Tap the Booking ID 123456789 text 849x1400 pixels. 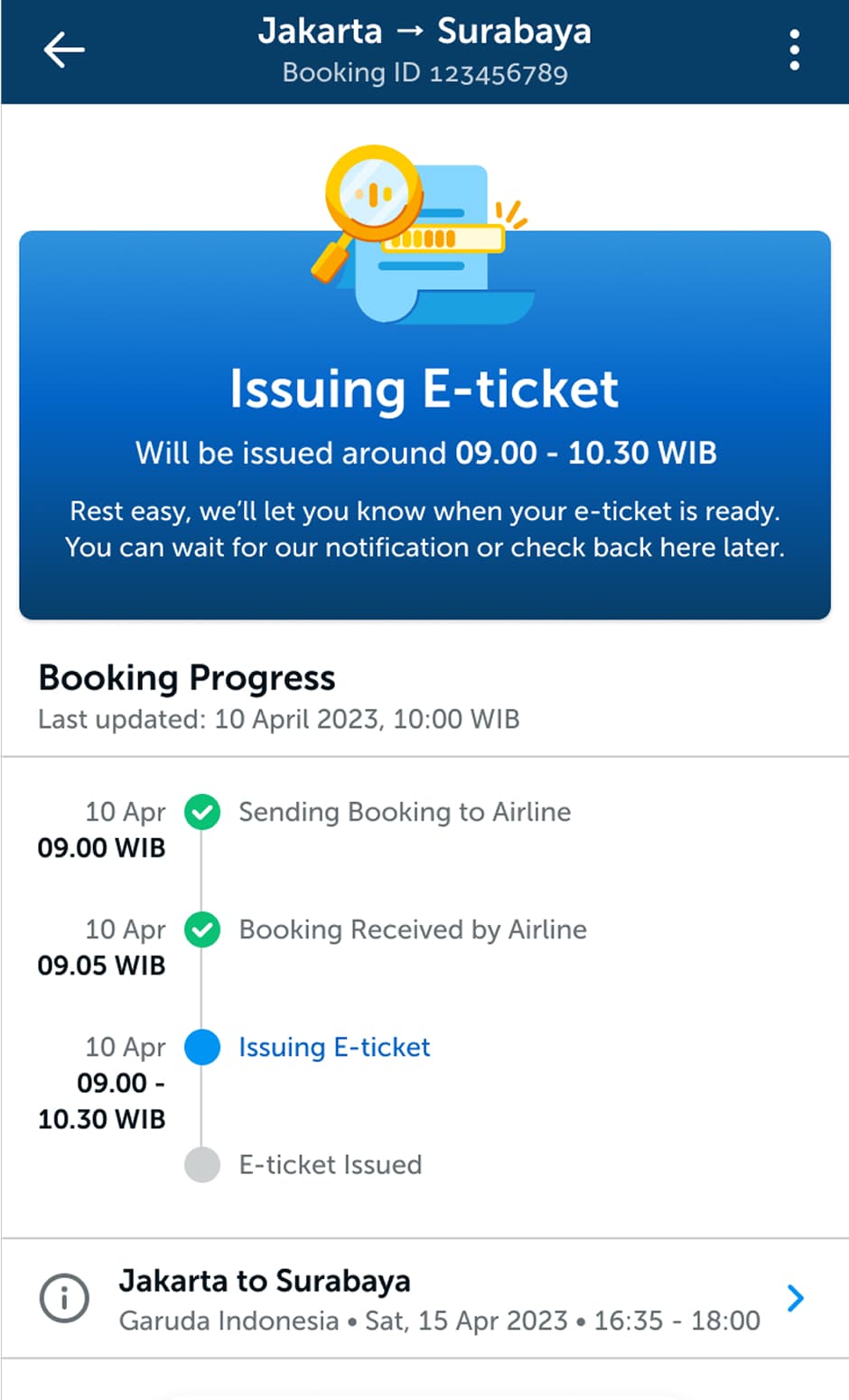coord(424,73)
